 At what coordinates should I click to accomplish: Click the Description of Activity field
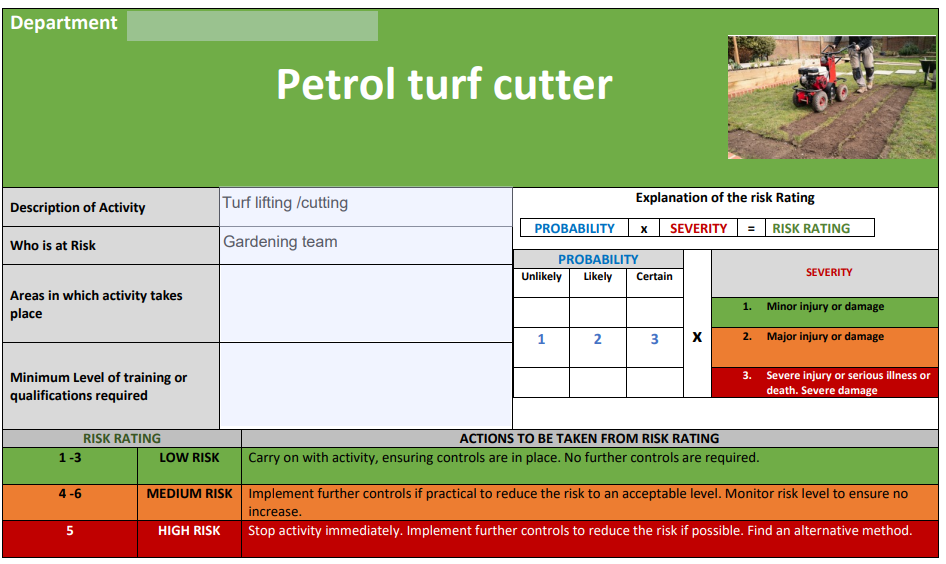click(x=365, y=207)
